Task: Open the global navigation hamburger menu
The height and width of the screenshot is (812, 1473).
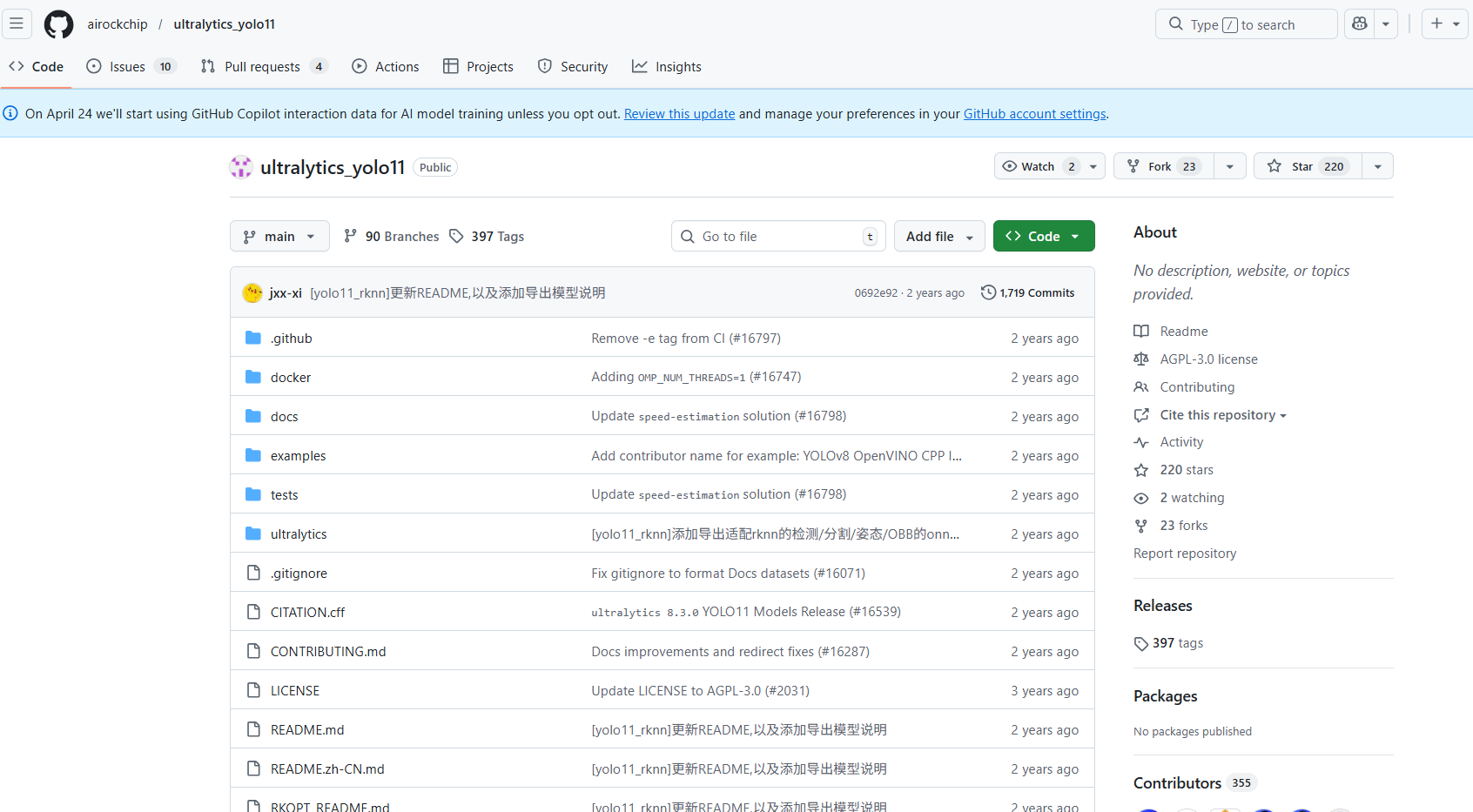Action: click(x=17, y=23)
